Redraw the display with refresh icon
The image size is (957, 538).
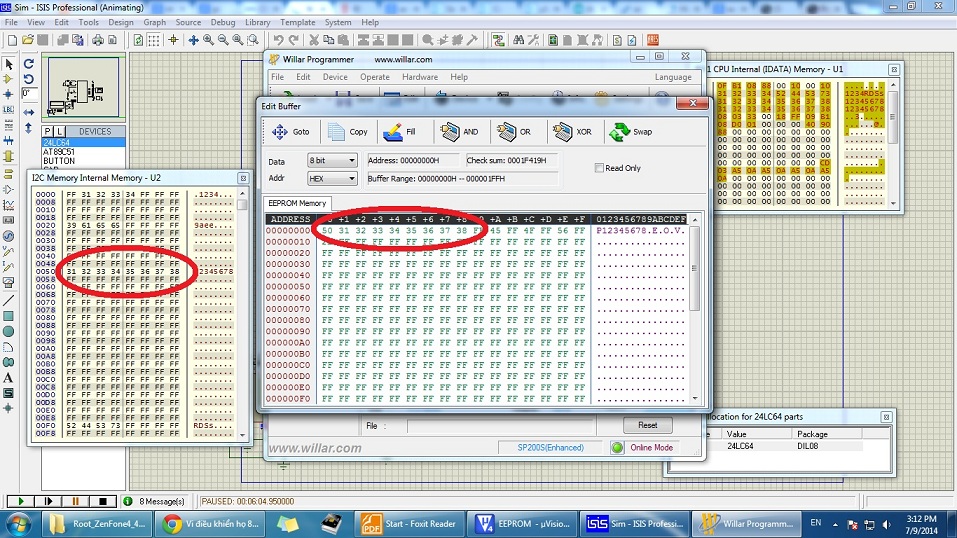139,40
